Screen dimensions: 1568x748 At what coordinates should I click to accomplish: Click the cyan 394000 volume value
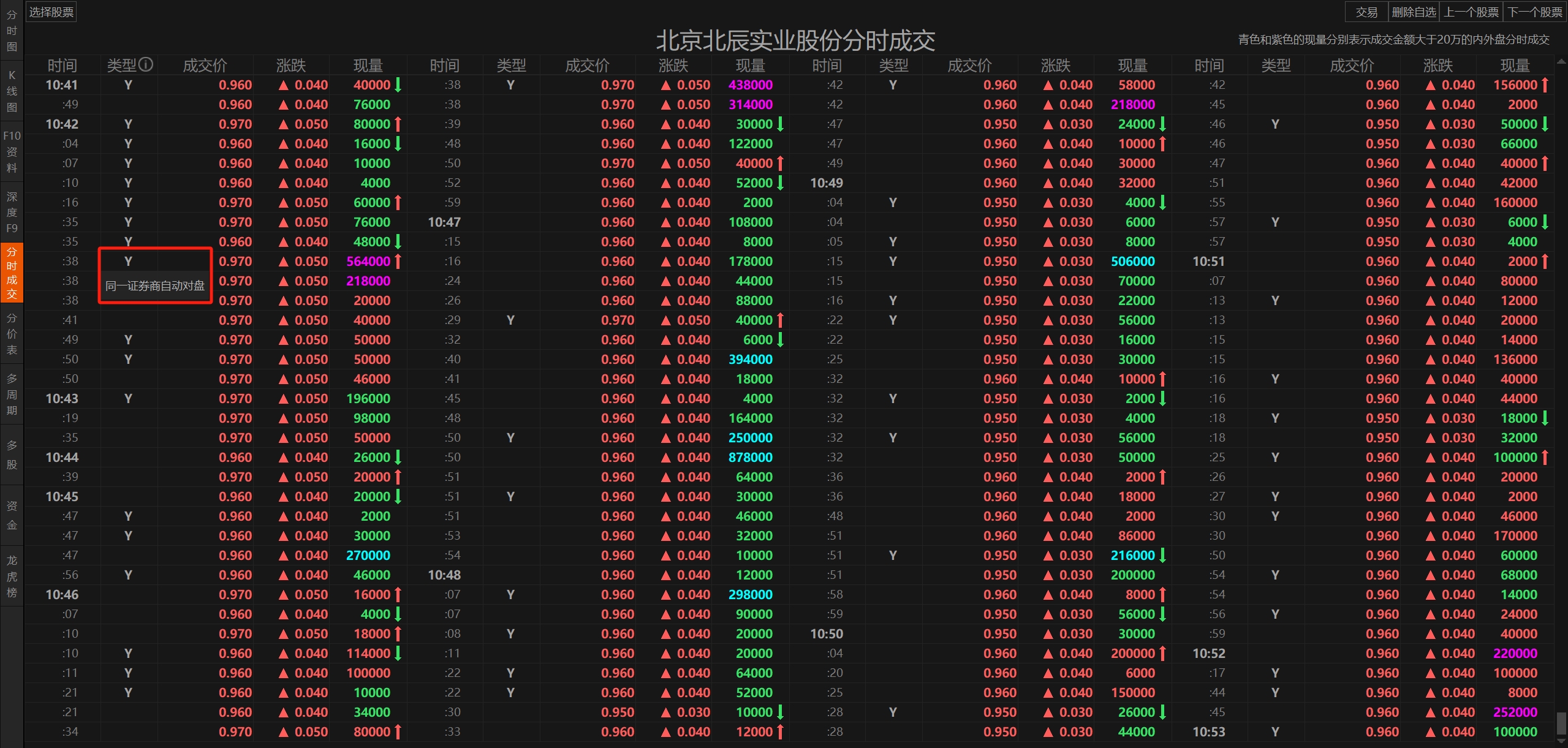(x=751, y=359)
